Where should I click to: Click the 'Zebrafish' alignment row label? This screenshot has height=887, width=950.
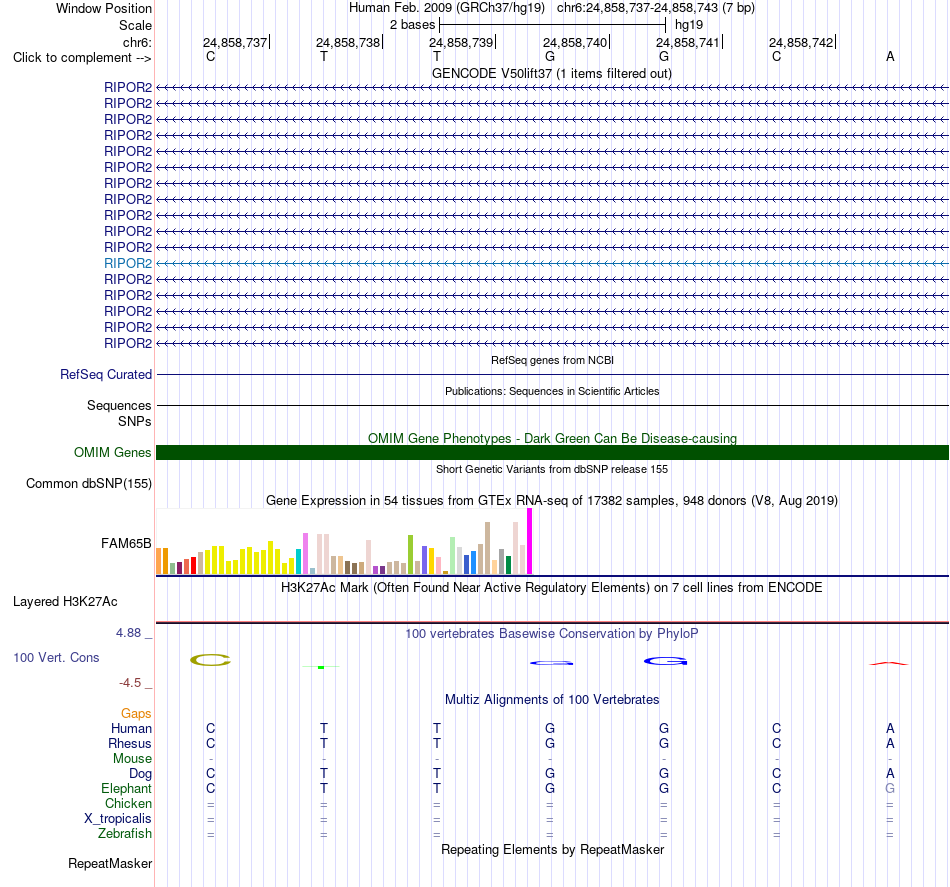click(x=125, y=833)
